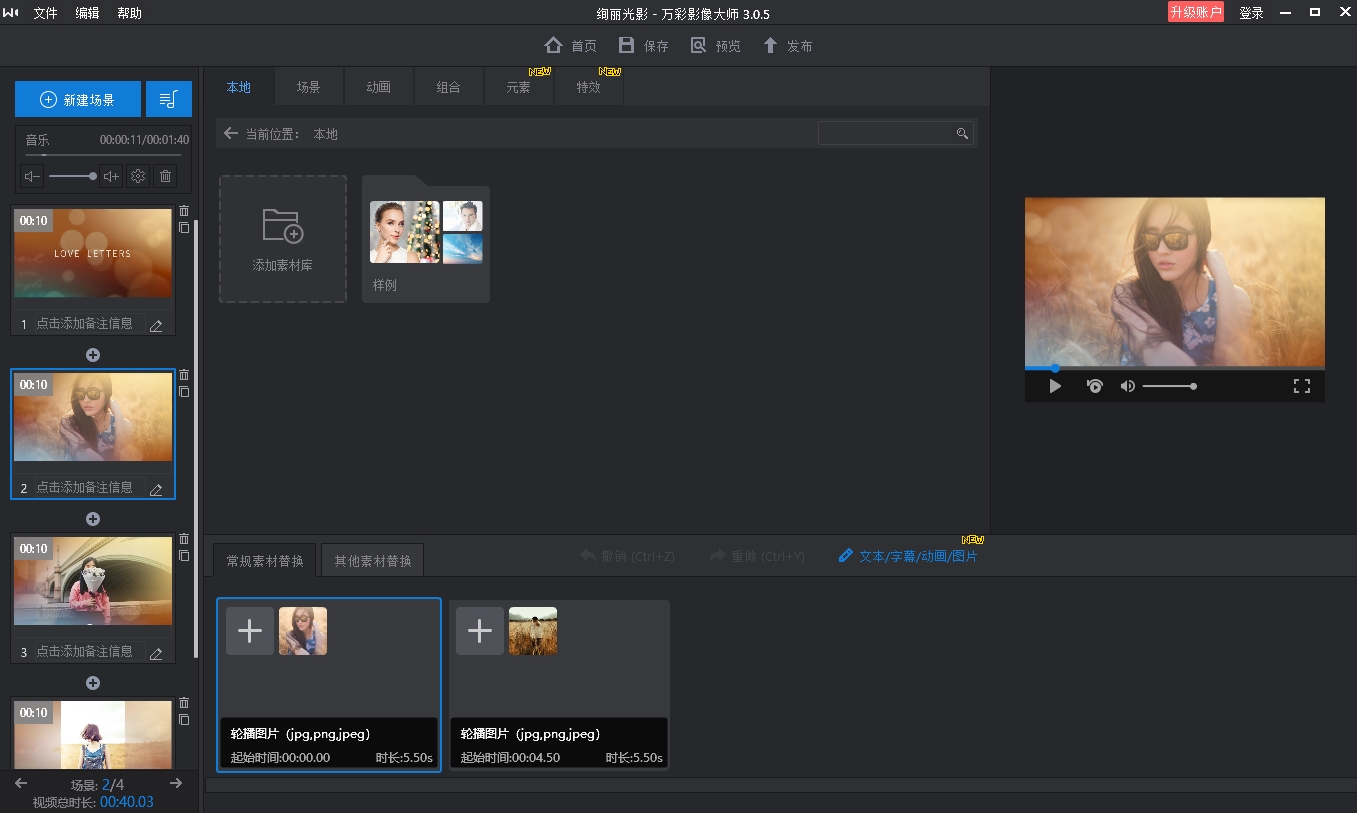Duplicate scene 3 with its copy icon

183,556
